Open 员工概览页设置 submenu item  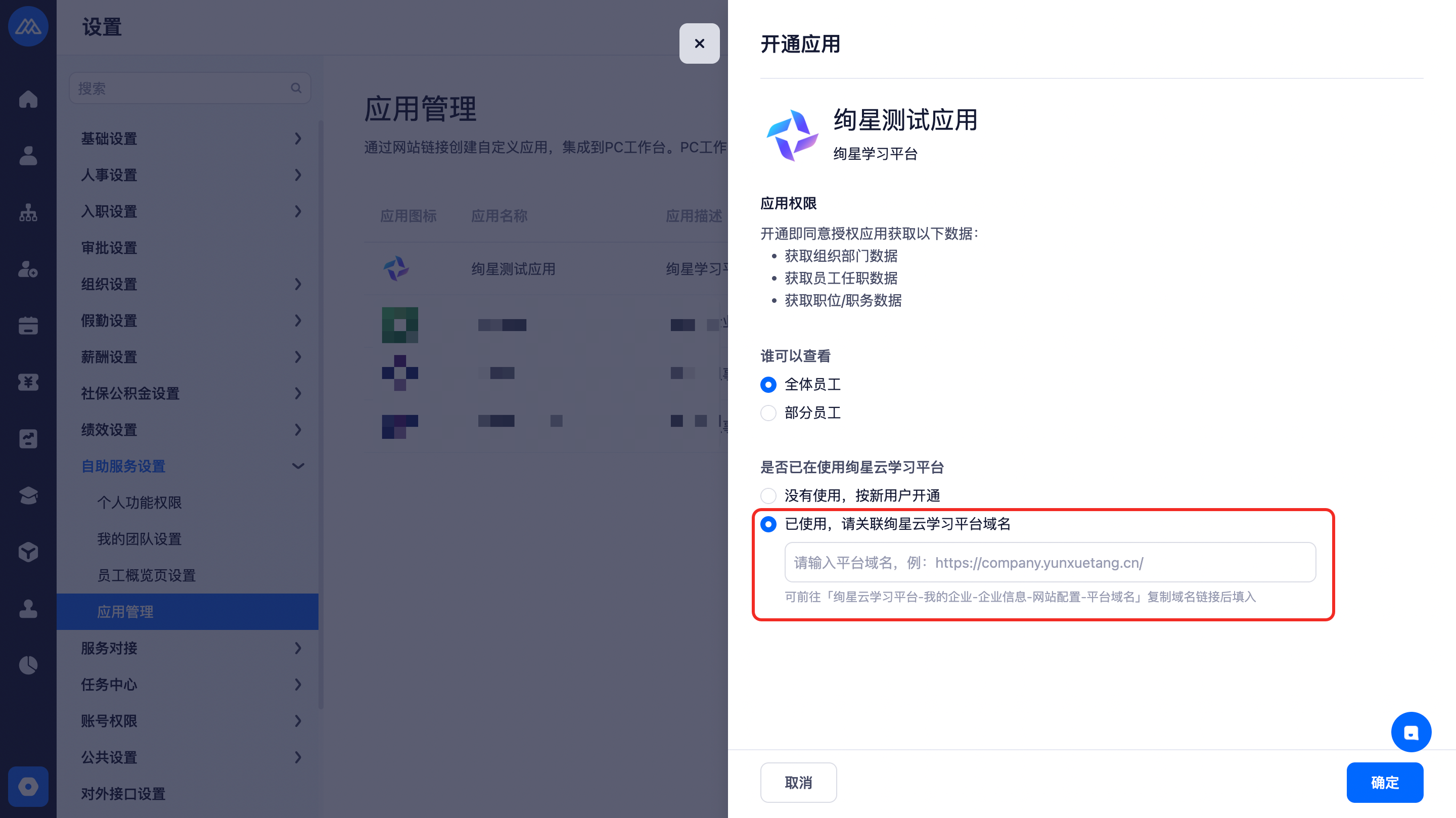tap(147, 575)
